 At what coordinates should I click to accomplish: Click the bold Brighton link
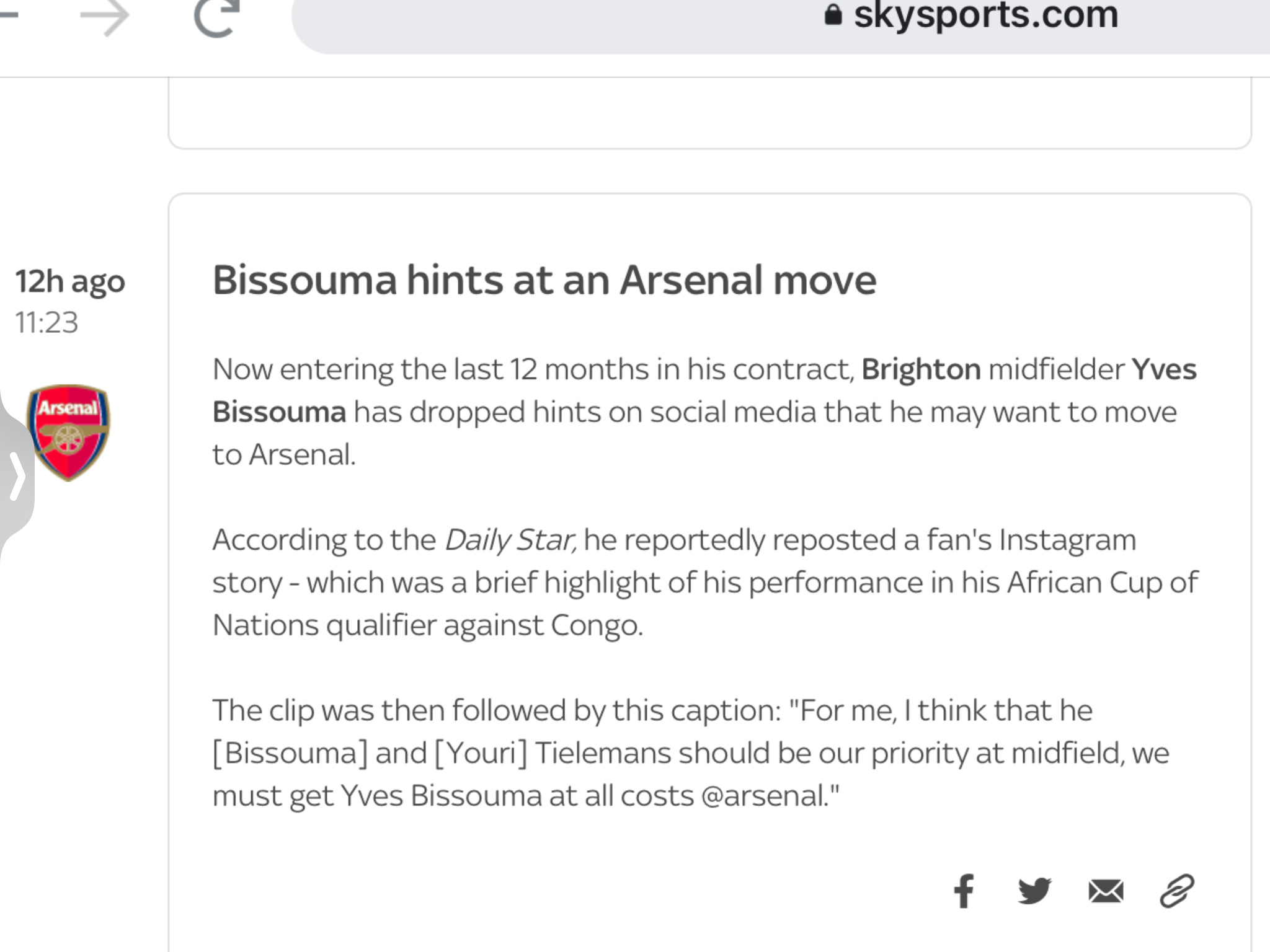pos(921,369)
